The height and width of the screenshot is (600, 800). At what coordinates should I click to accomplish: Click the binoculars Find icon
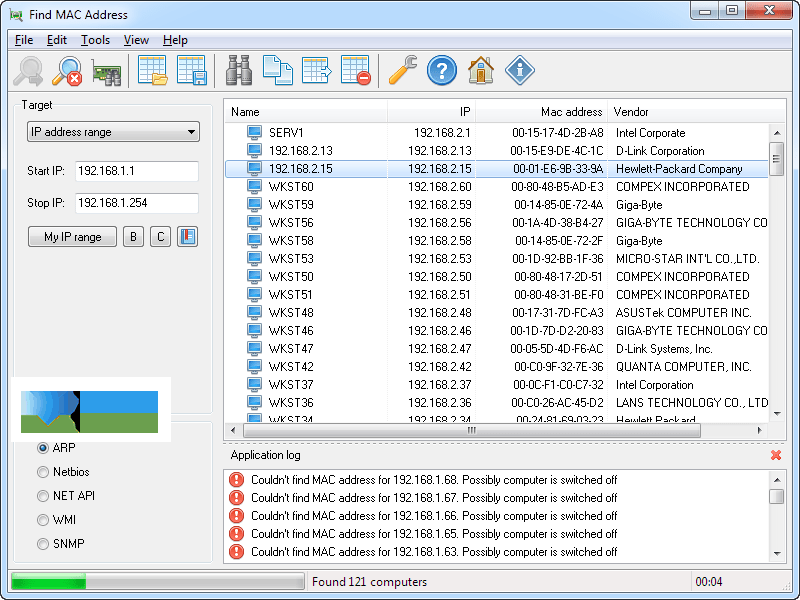click(x=239, y=70)
